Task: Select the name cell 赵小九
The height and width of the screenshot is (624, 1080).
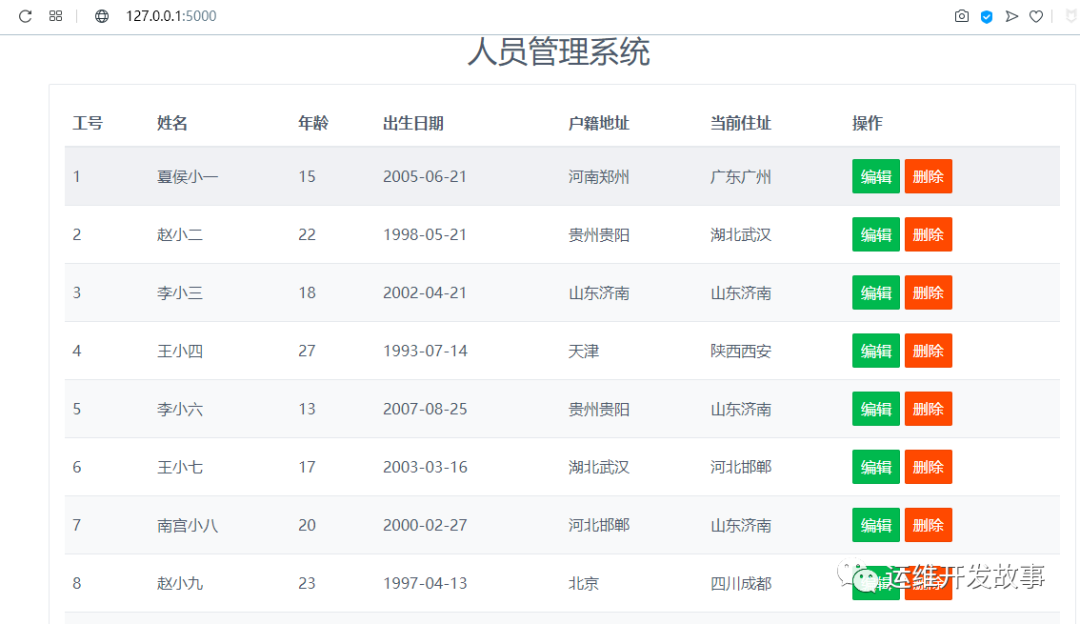Action: 180,583
